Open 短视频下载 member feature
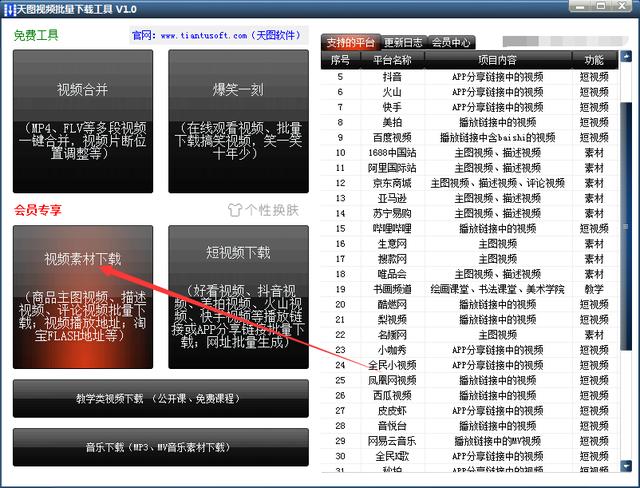Image resolution: width=640 pixels, height=488 pixels. coord(238,297)
